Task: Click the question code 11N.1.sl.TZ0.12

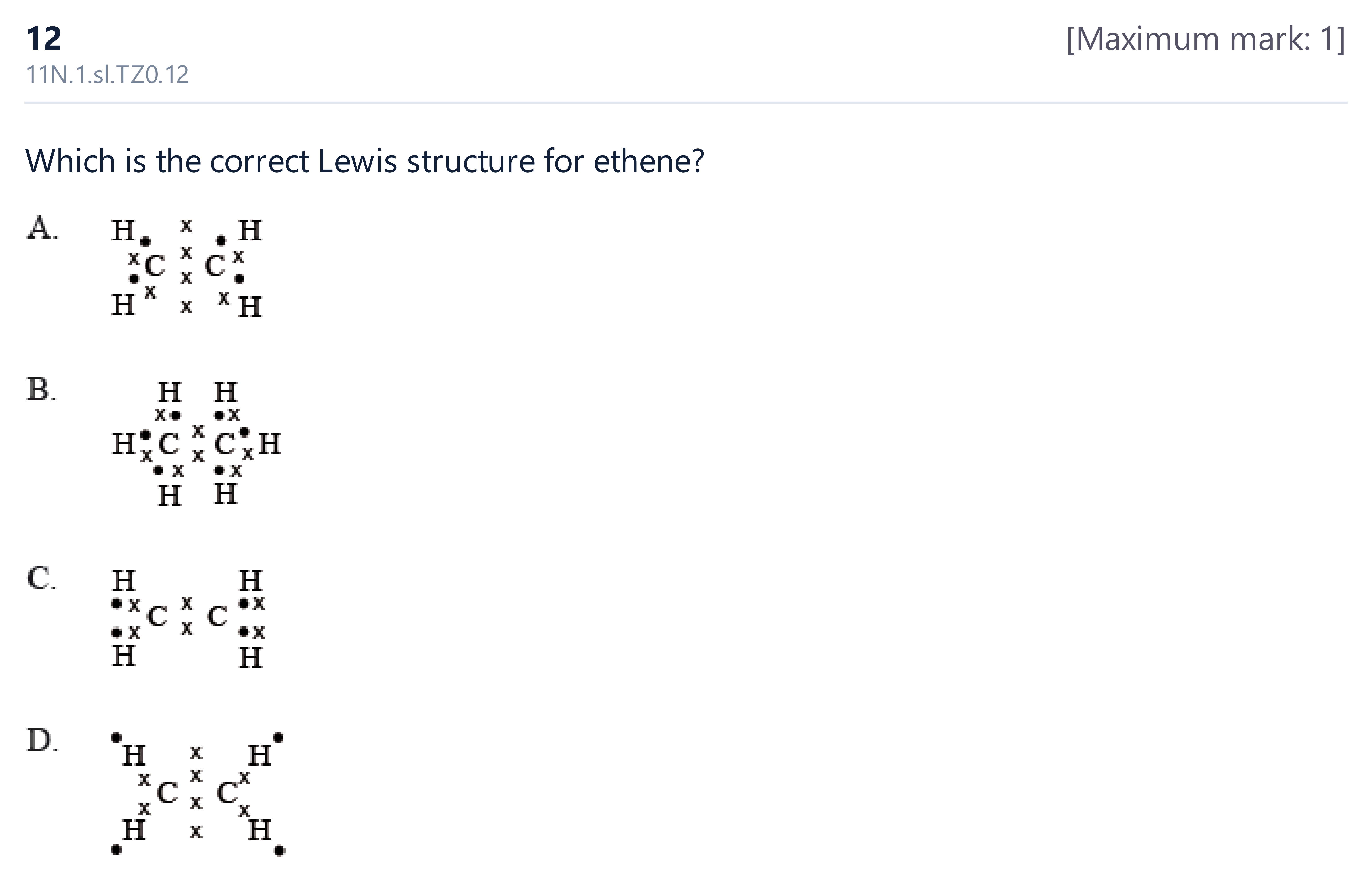Action: click(x=108, y=75)
